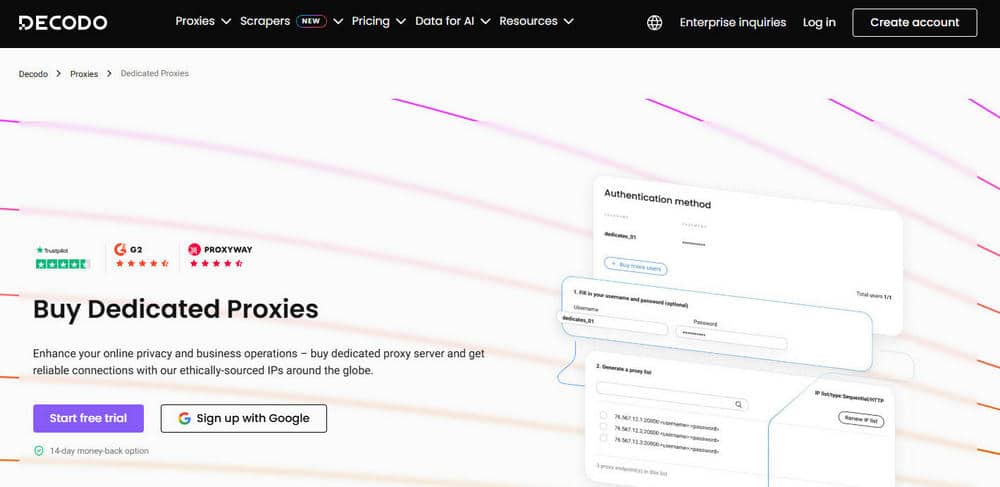The height and width of the screenshot is (487, 1000).
Task: Check the second proxy 76.567.12.2 checkbox
Action: point(603,426)
